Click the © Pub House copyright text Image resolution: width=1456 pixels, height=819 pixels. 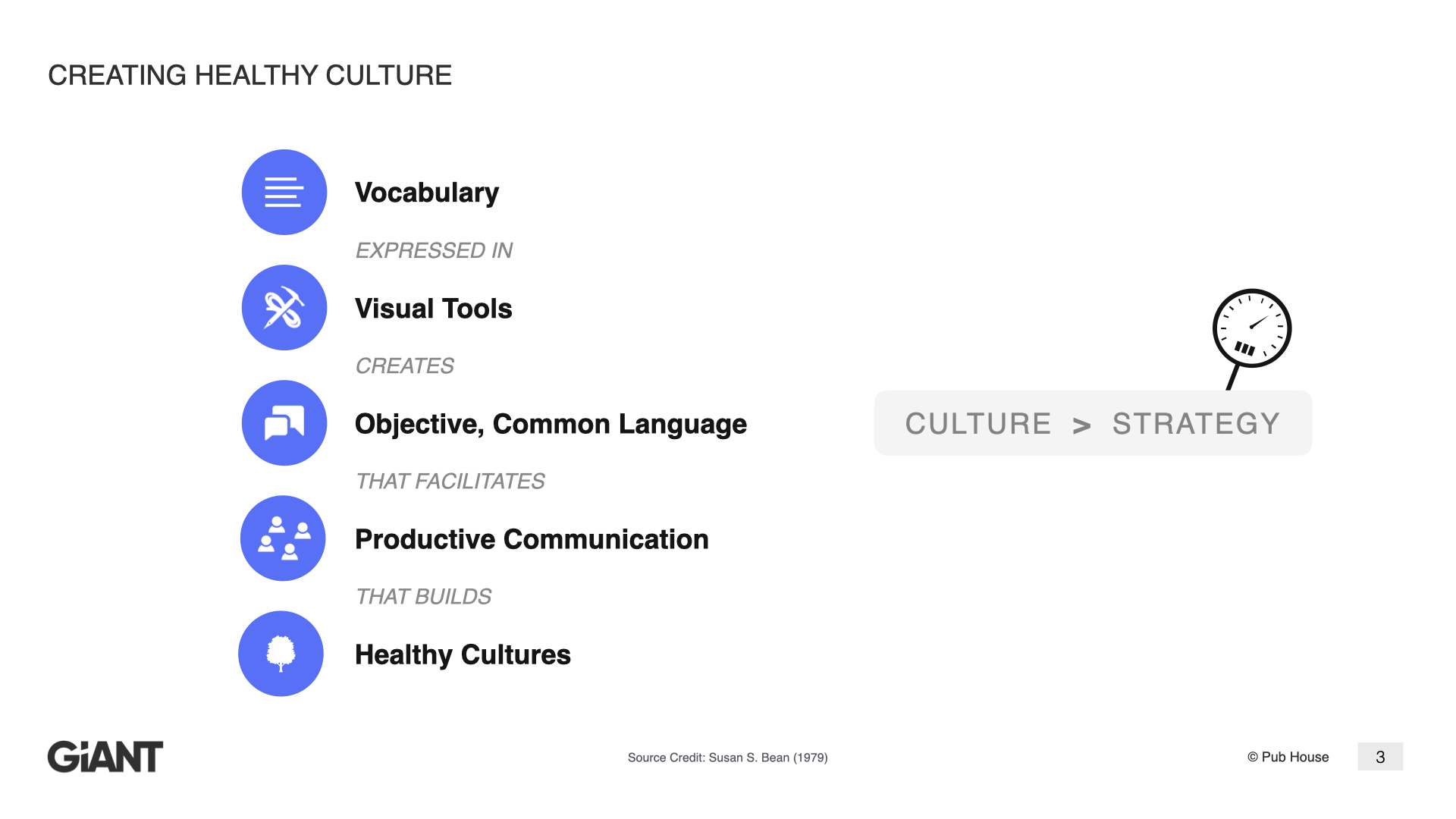point(1288,757)
